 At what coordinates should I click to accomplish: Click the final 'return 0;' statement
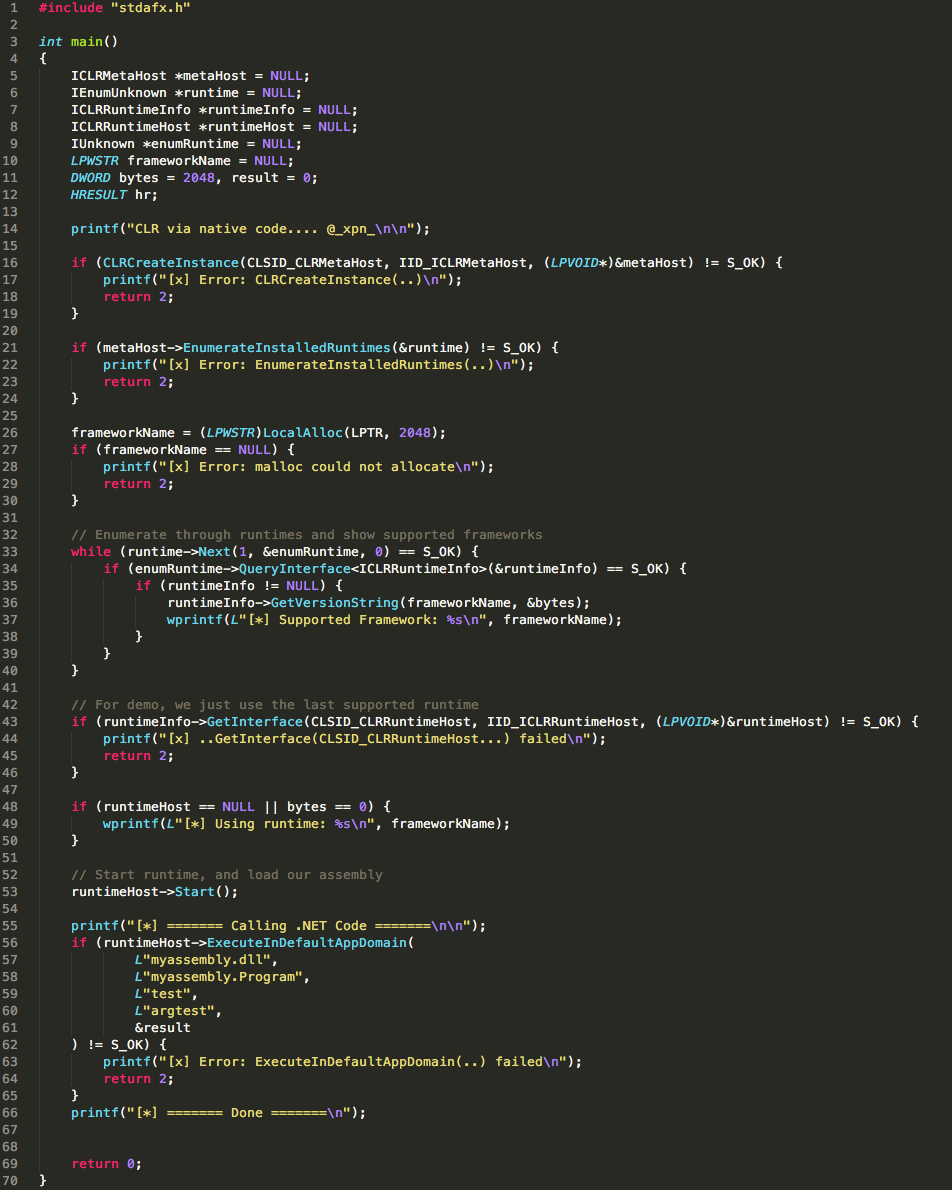[x=106, y=1164]
